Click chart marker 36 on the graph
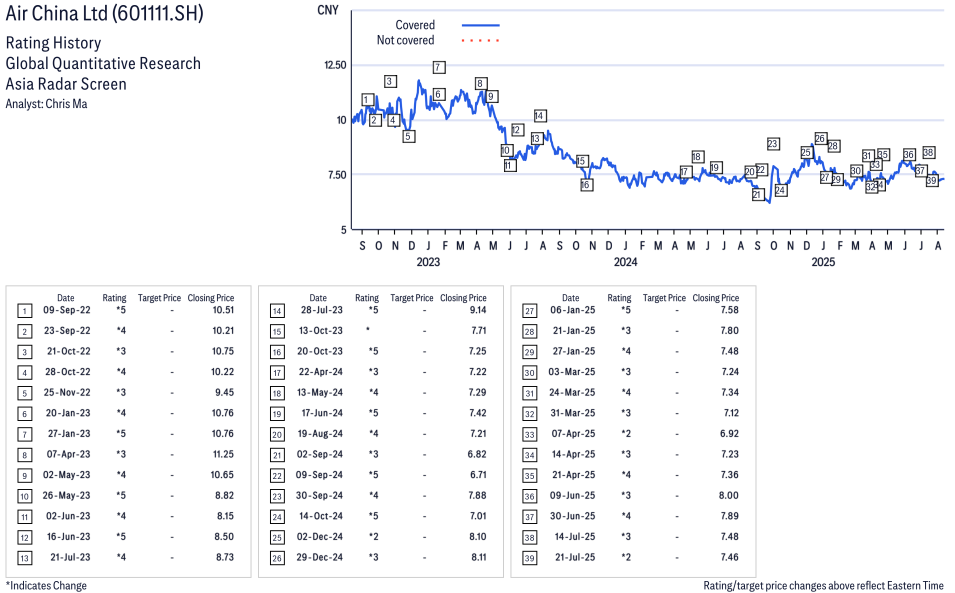Image resolution: width=955 pixels, height=593 pixels. point(909,155)
